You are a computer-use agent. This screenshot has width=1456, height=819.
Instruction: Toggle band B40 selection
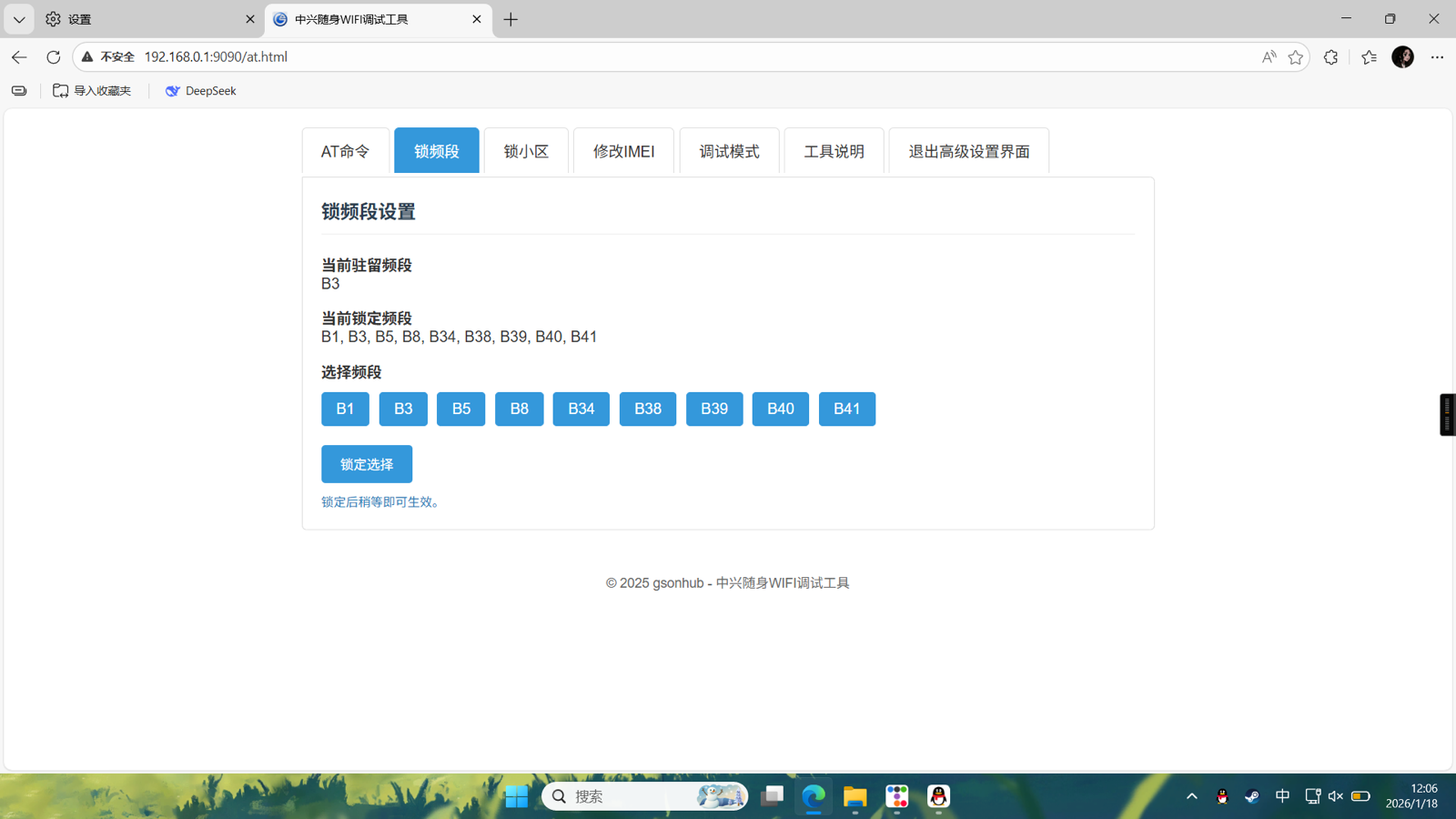click(x=781, y=409)
